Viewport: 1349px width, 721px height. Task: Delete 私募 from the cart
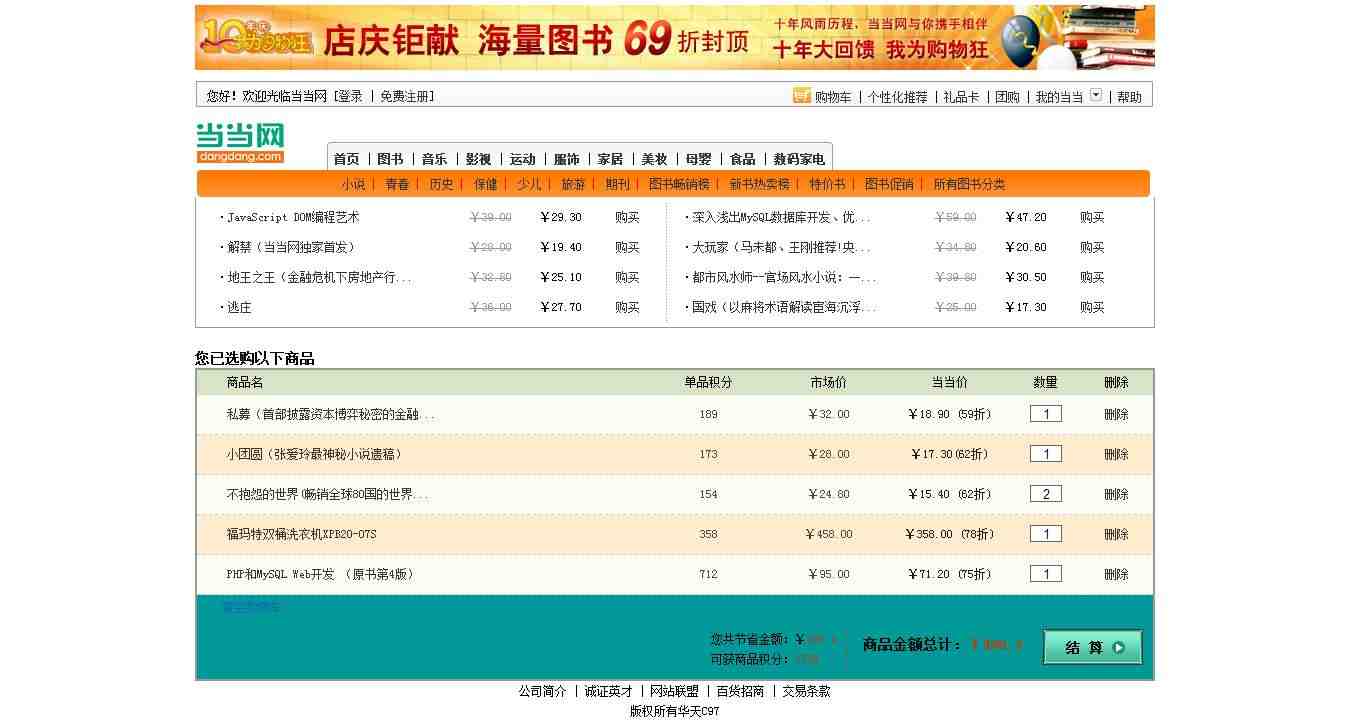[1116, 414]
